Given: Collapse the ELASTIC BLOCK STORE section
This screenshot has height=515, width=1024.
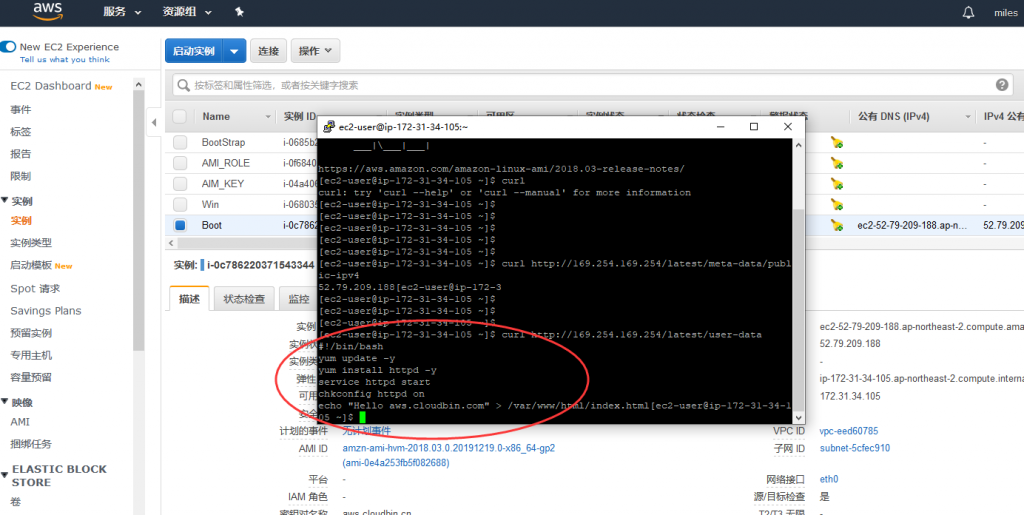Looking at the screenshot, I should coord(5,475).
